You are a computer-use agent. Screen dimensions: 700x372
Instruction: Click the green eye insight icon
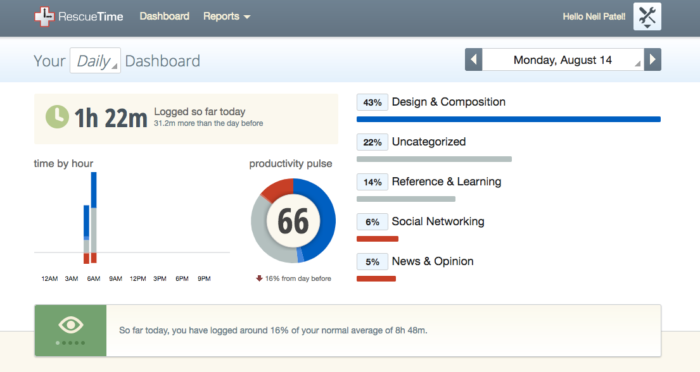[71, 325]
